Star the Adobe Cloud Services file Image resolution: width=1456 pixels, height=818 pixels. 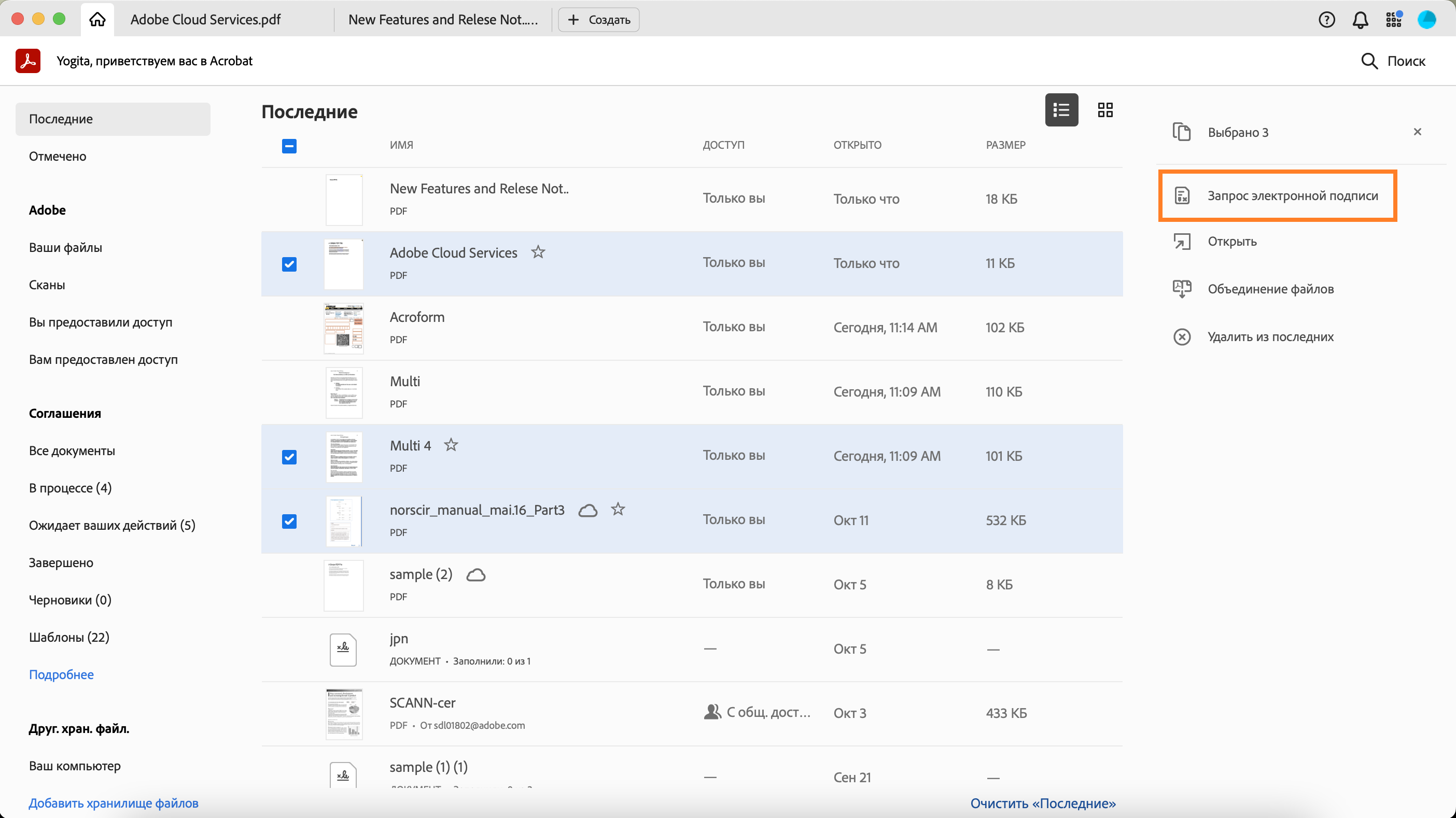tap(538, 252)
